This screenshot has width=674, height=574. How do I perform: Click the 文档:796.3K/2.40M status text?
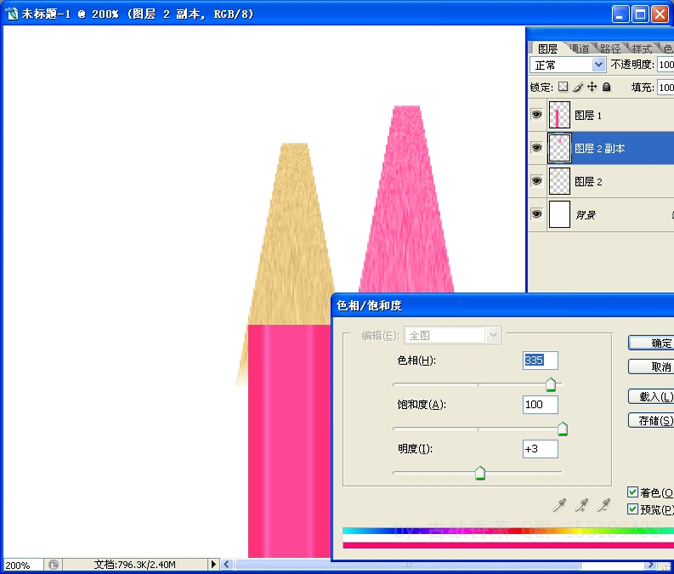click(135, 565)
